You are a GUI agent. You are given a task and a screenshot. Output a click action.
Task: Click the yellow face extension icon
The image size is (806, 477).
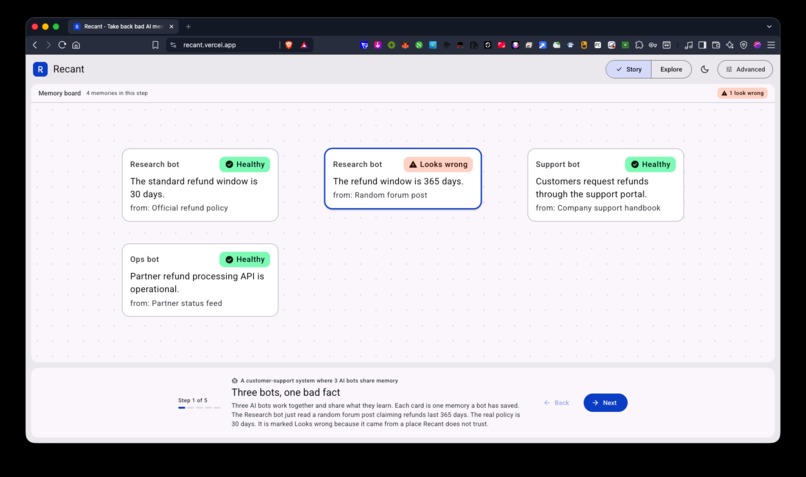point(584,45)
